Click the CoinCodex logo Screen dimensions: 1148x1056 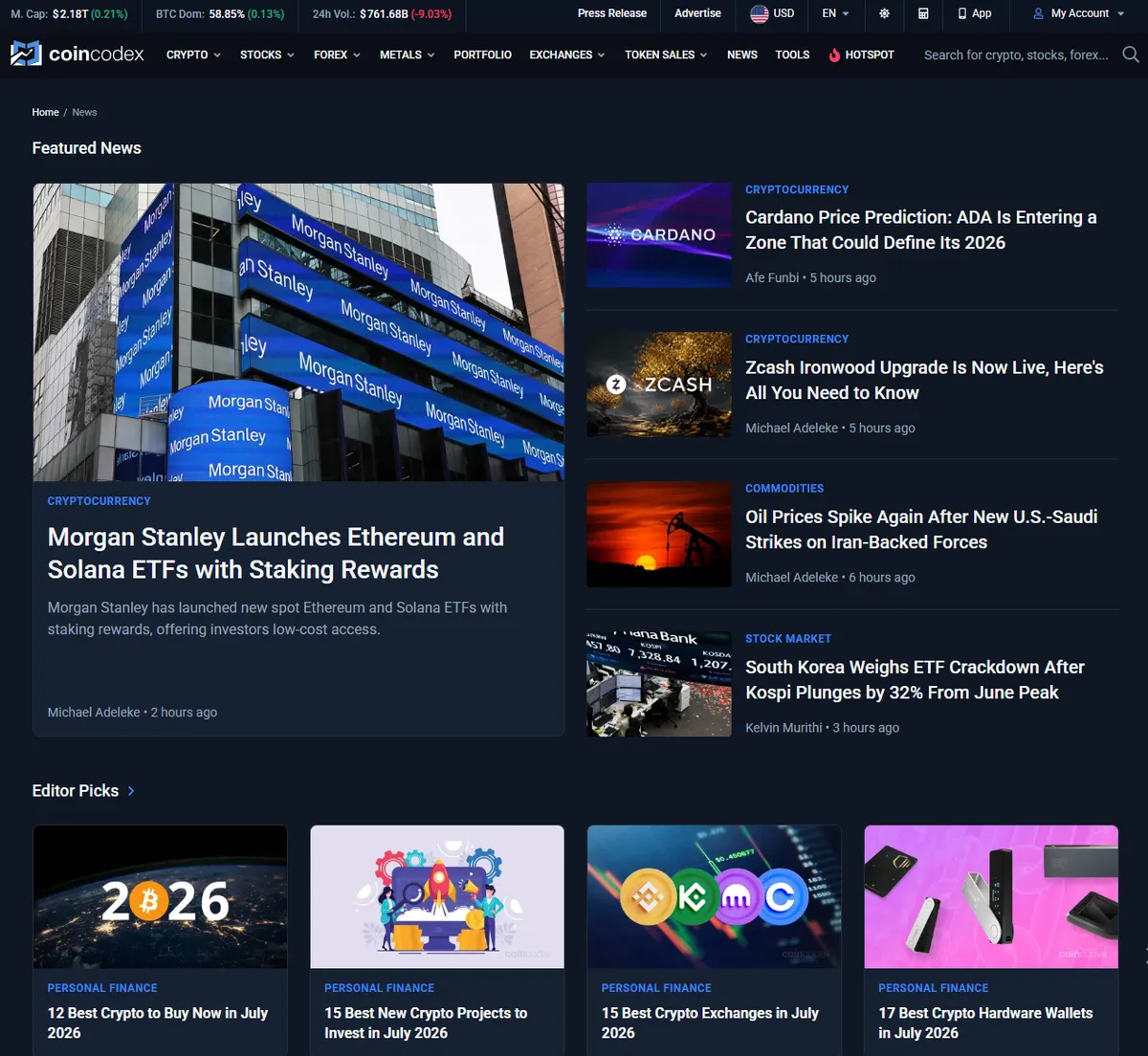coord(77,54)
